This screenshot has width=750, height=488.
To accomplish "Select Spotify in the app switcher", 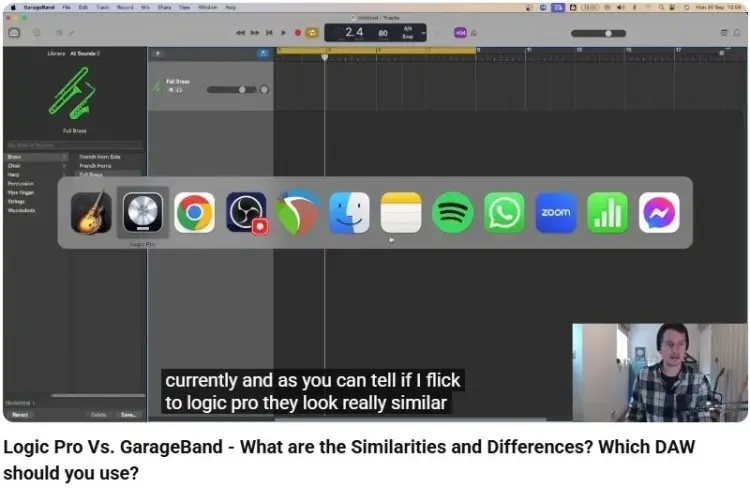I will 452,212.
